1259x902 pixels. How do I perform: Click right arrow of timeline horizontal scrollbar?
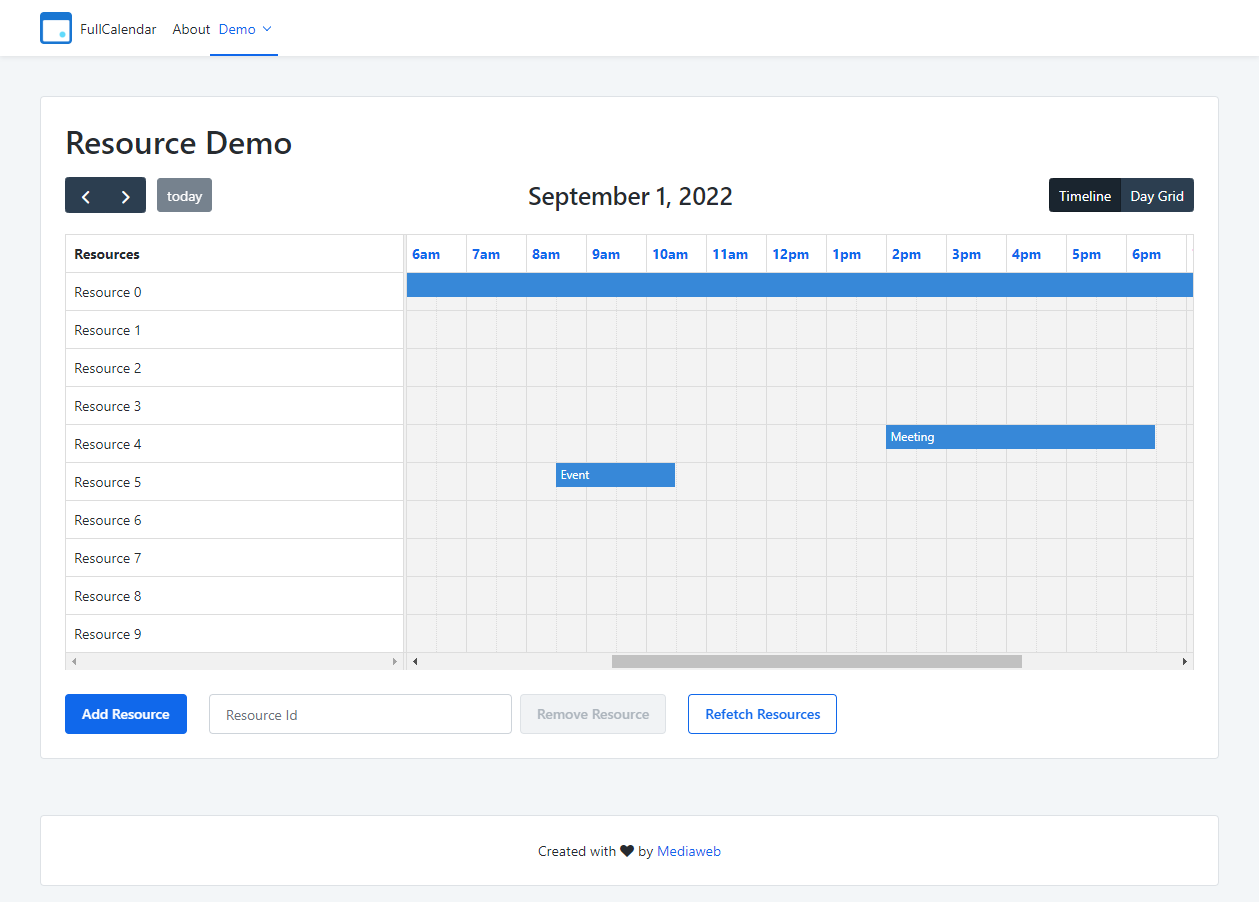(x=1185, y=661)
